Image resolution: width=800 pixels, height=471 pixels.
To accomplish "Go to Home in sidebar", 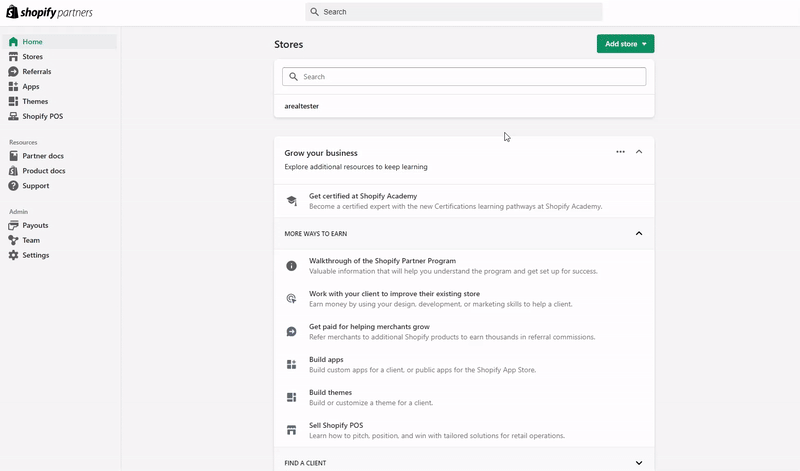I will pyautogui.click(x=60, y=42).
